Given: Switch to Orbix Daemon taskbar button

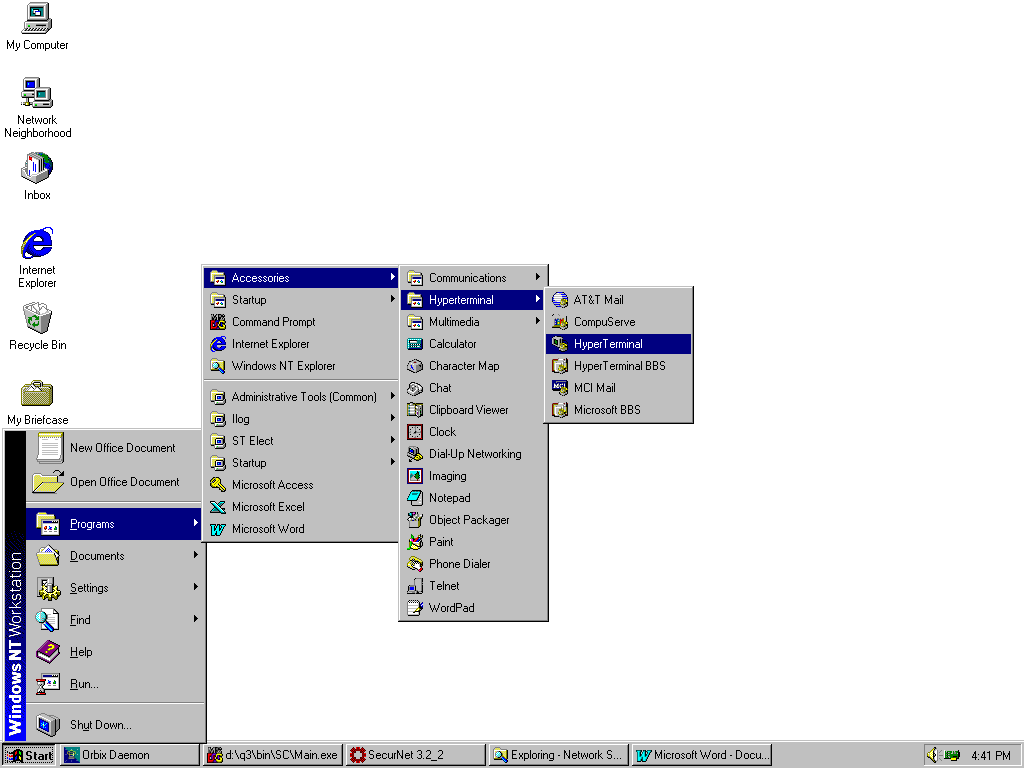Looking at the screenshot, I should coord(129,755).
